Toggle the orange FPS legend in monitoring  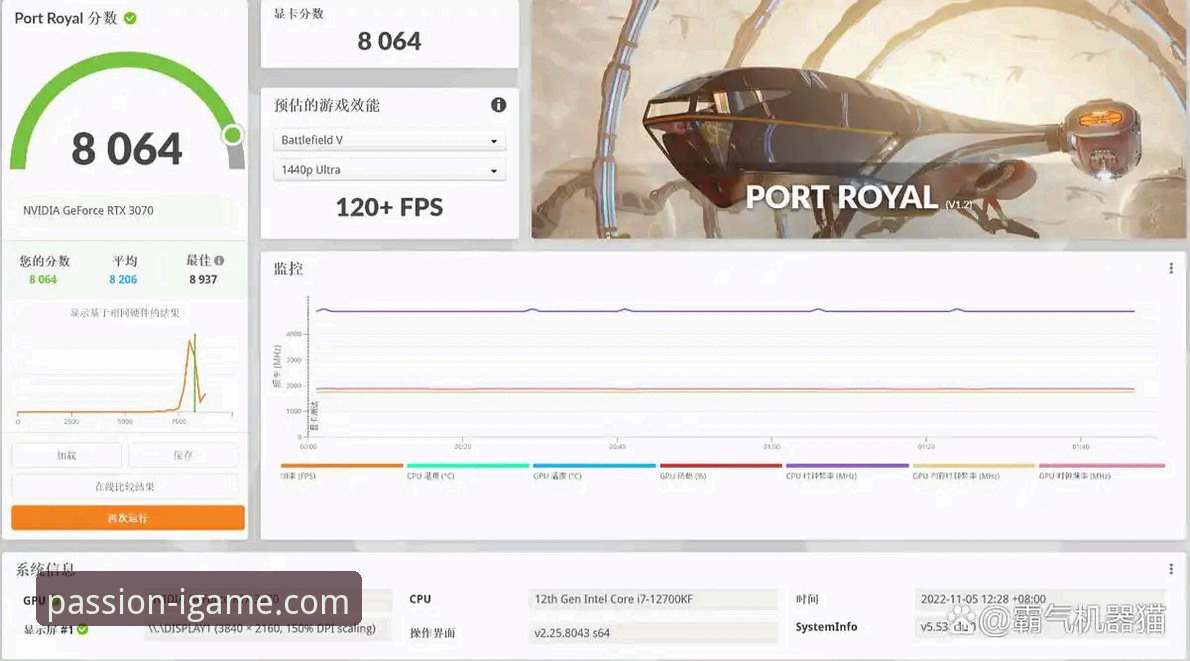(342, 471)
